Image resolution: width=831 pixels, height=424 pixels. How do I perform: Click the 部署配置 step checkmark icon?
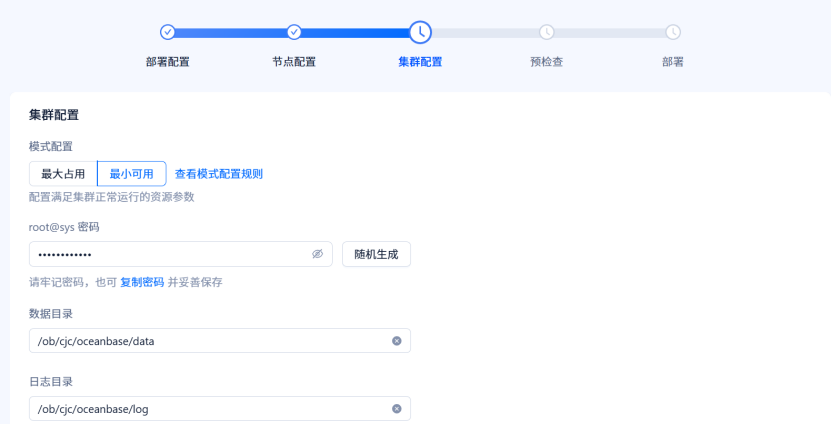[x=167, y=32]
